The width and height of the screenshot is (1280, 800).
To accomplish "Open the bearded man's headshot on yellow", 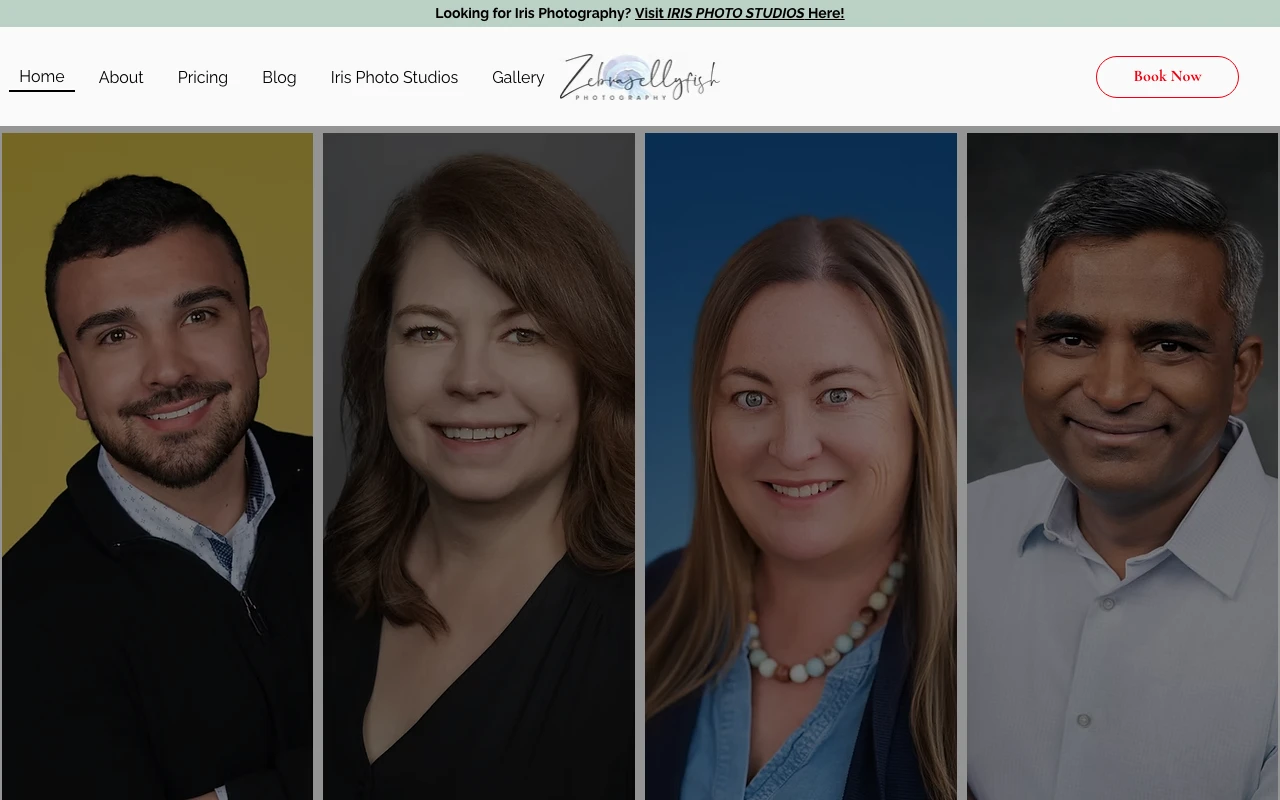I will [157, 466].
